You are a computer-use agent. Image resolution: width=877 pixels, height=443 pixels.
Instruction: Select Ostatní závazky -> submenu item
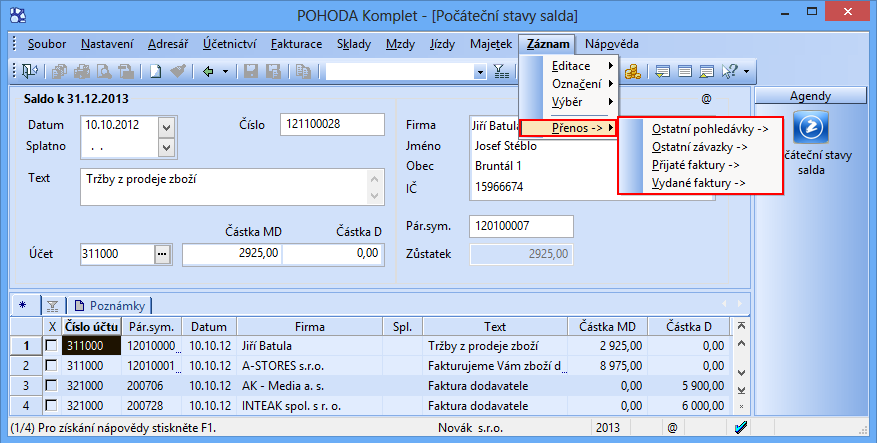point(700,147)
